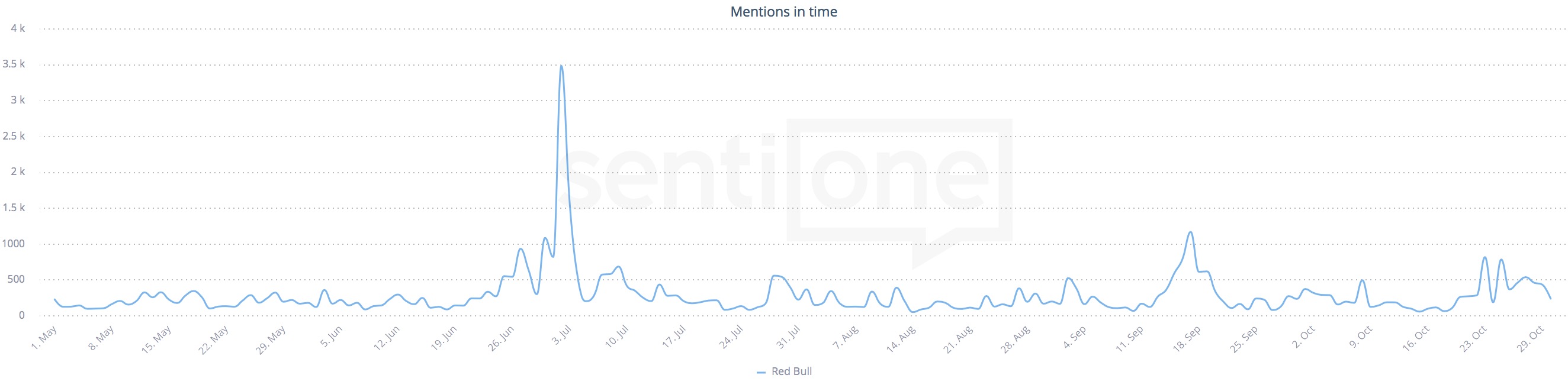The width and height of the screenshot is (1568, 388).
Task: Select the "1. May" x-axis date label
Action: [x=44, y=338]
